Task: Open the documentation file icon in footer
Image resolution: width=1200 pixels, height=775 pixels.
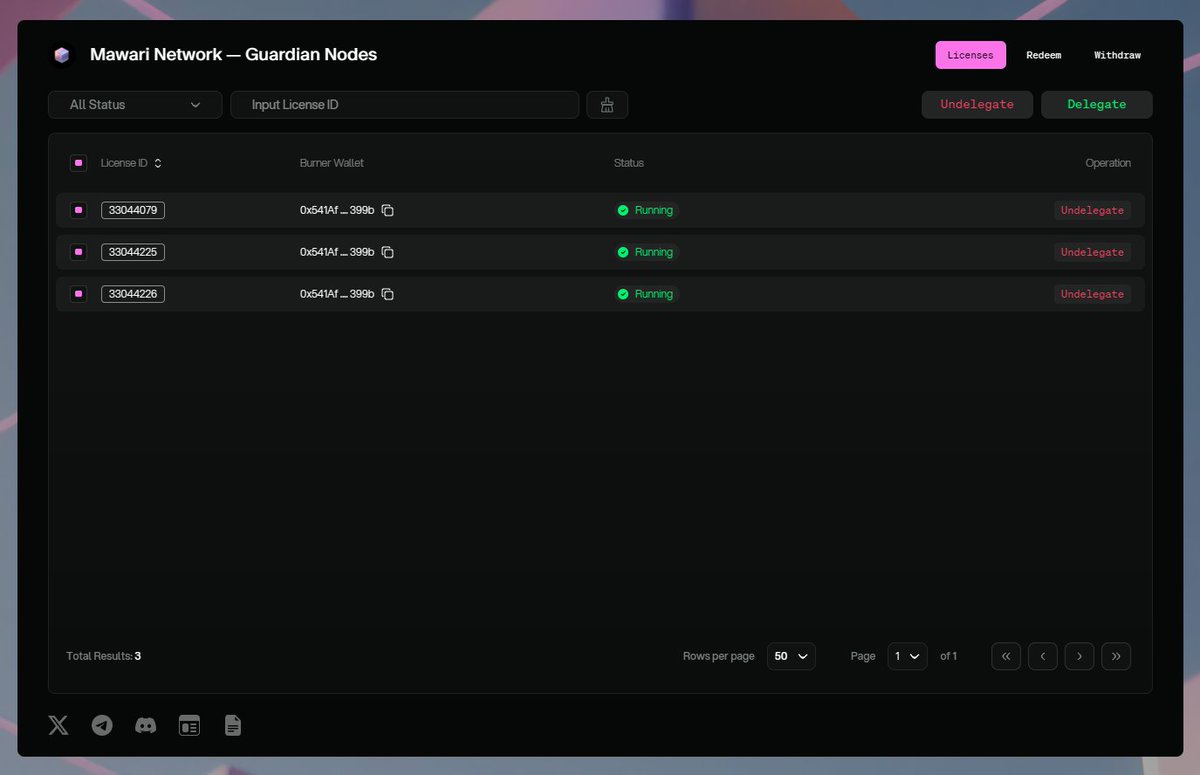Action: 233,726
